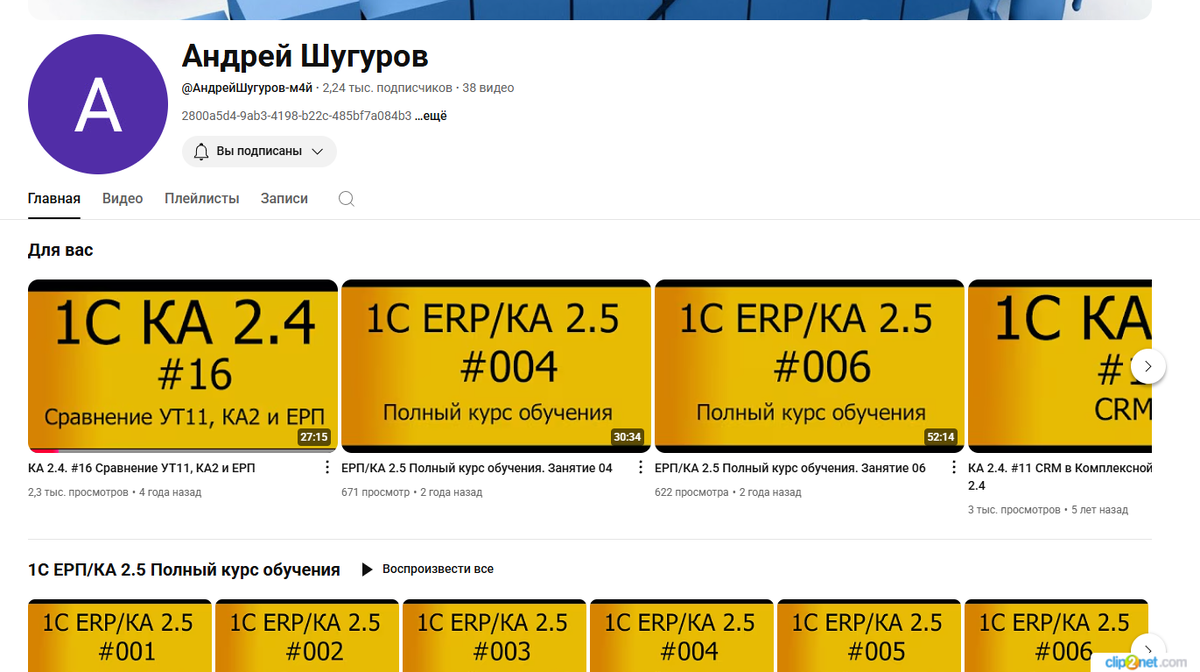Play all via 'Воспроизвести все' button
This screenshot has width=1200, height=672.
[427, 569]
